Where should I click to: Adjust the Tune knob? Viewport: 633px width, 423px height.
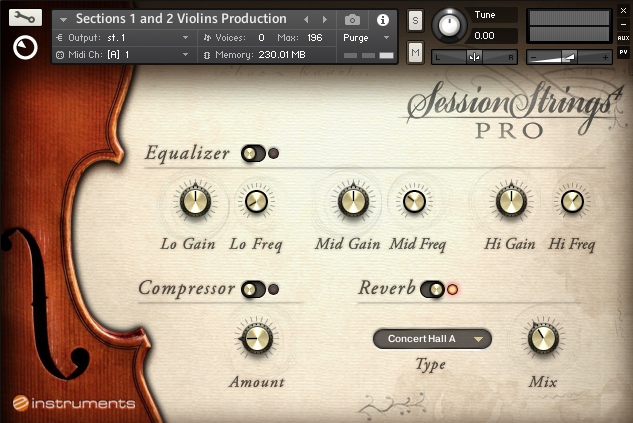(449, 25)
